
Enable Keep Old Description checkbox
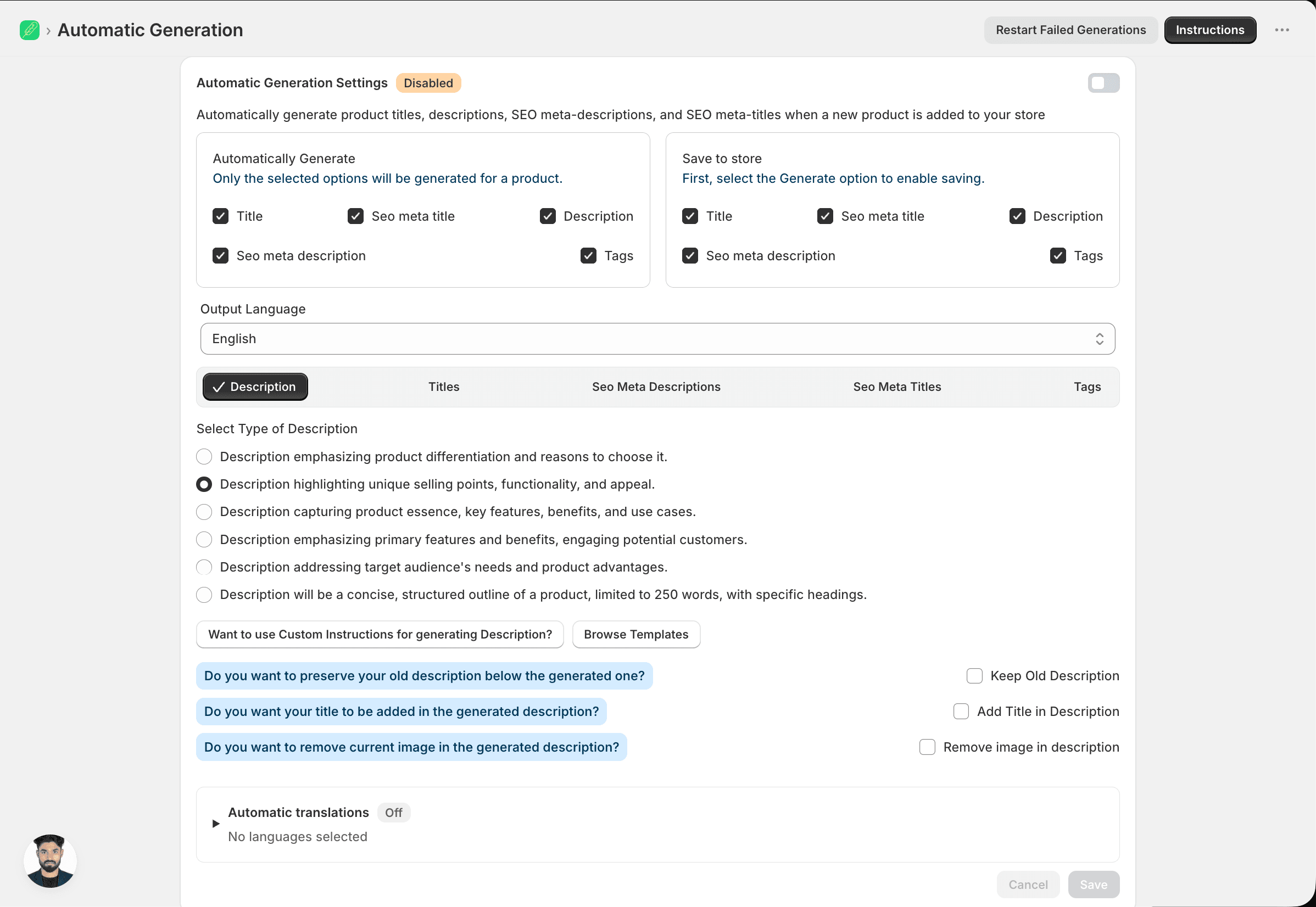(974, 676)
